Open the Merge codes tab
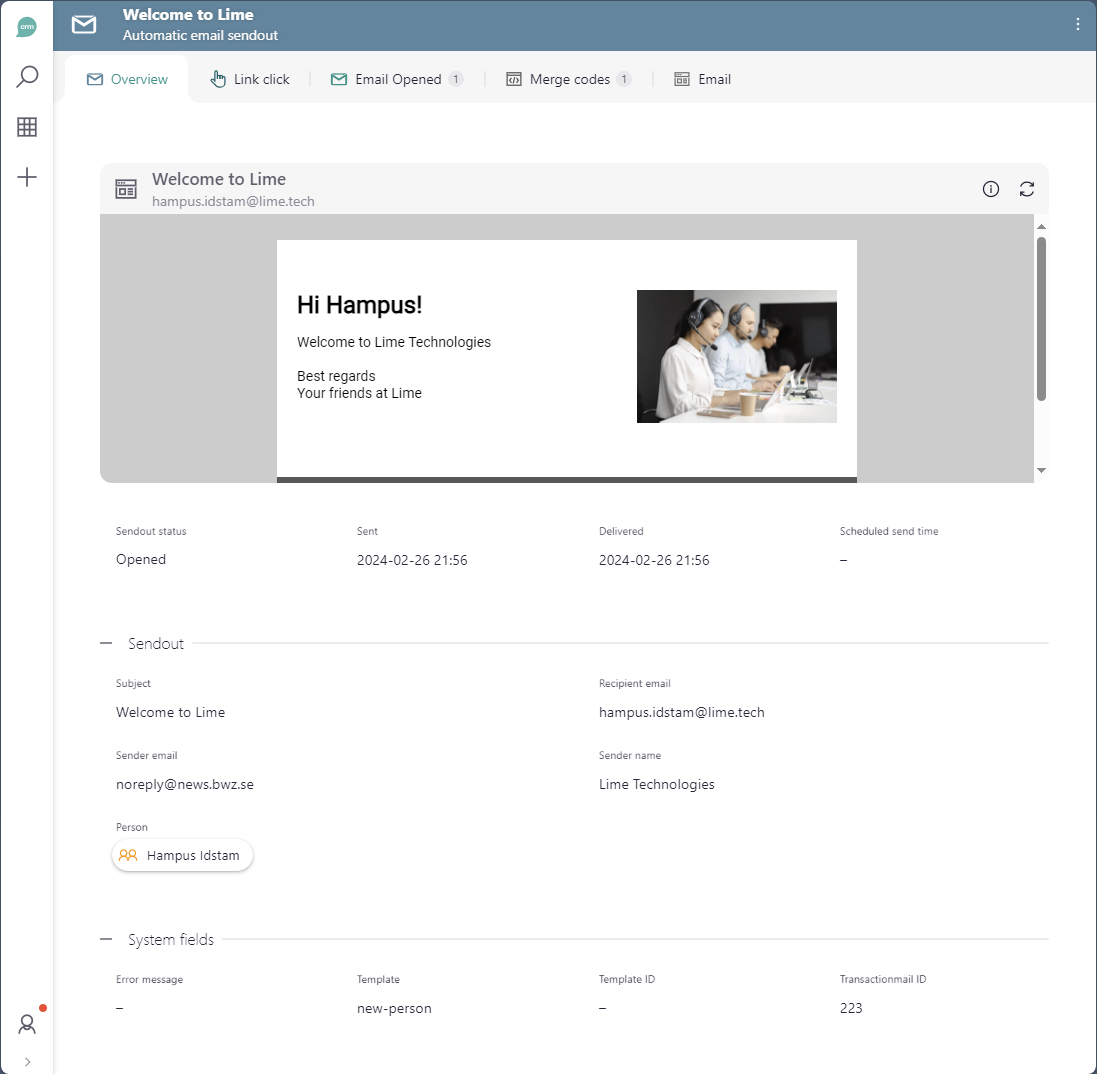The width and height of the screenshot is (1097, 1074). click(568, 79)
